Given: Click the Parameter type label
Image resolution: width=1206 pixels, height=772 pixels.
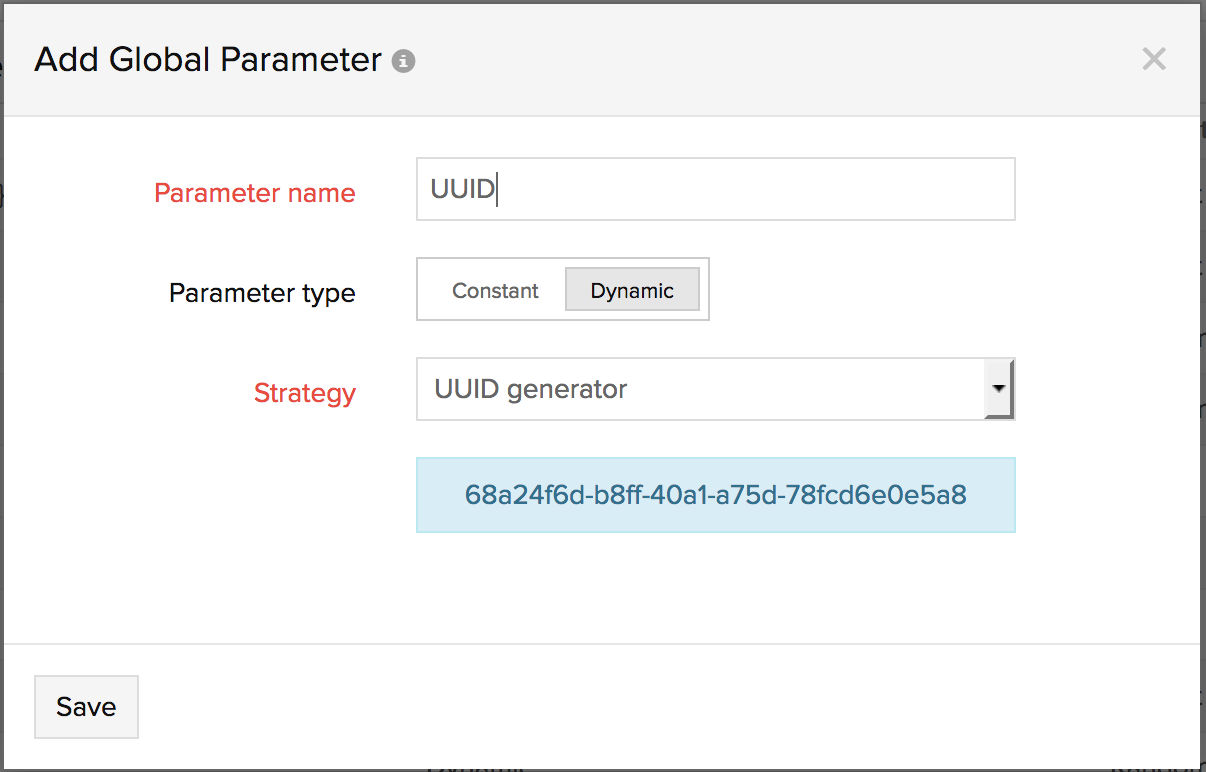Looking at the screenshot, I should coord(262,293).
